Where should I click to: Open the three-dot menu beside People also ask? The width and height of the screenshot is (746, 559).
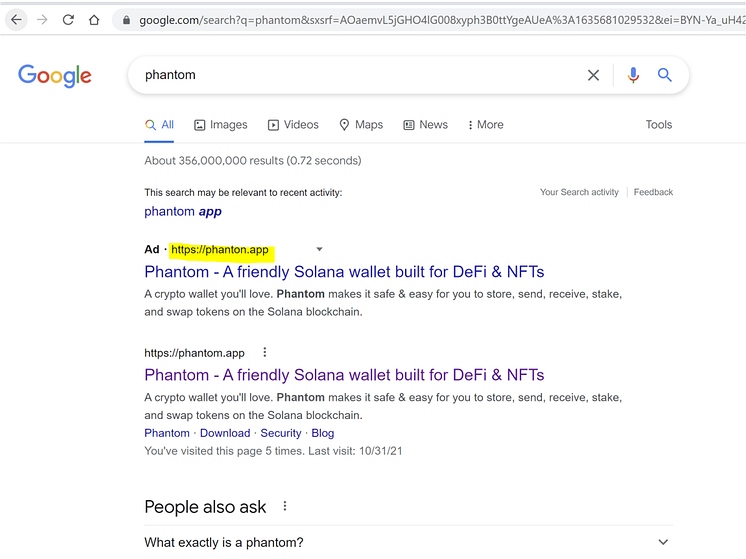pyautogui.click(x=285, y=506)
